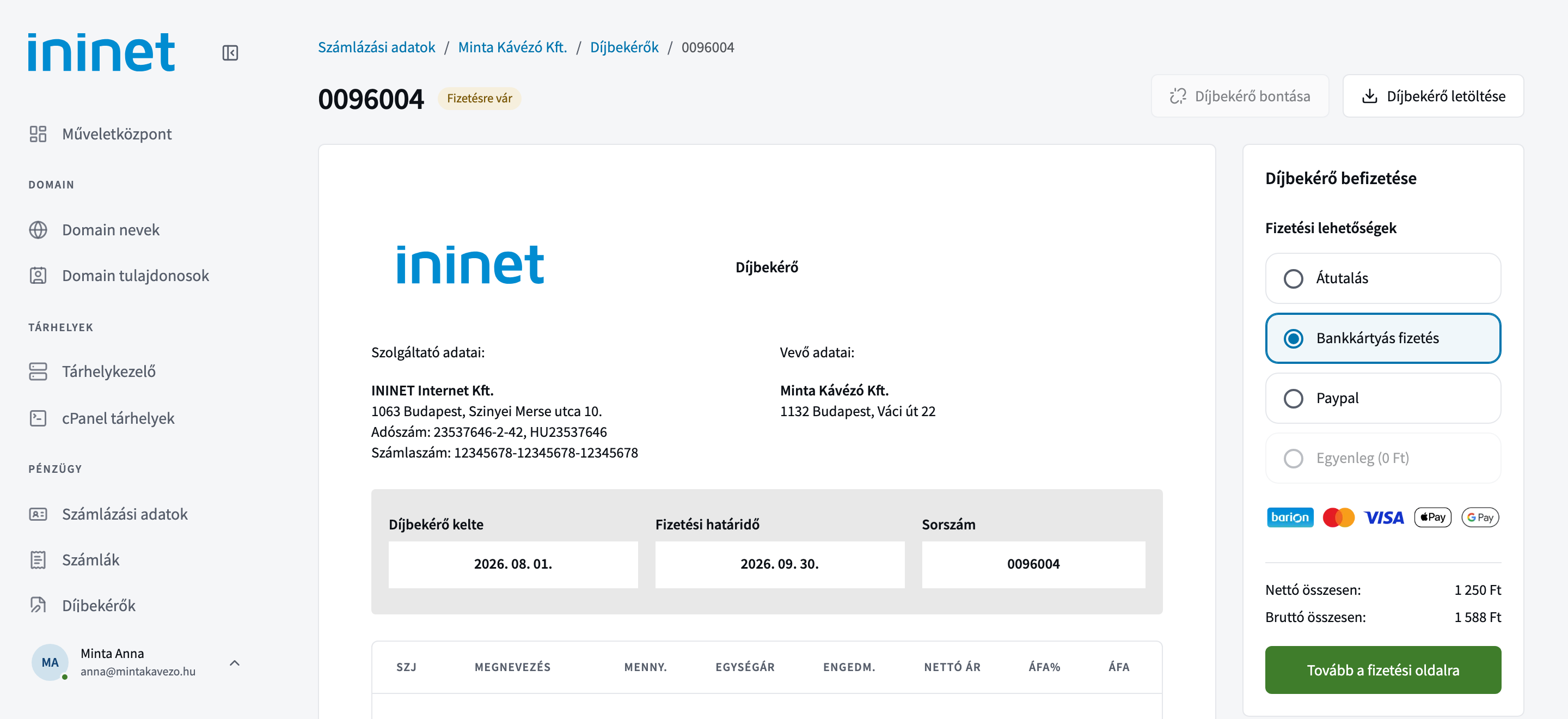The height and width of the screenshot is (719, 1568).
Task: Click the Apple Pay badge
Action: pyautogui.click(x=1432, y=517)
